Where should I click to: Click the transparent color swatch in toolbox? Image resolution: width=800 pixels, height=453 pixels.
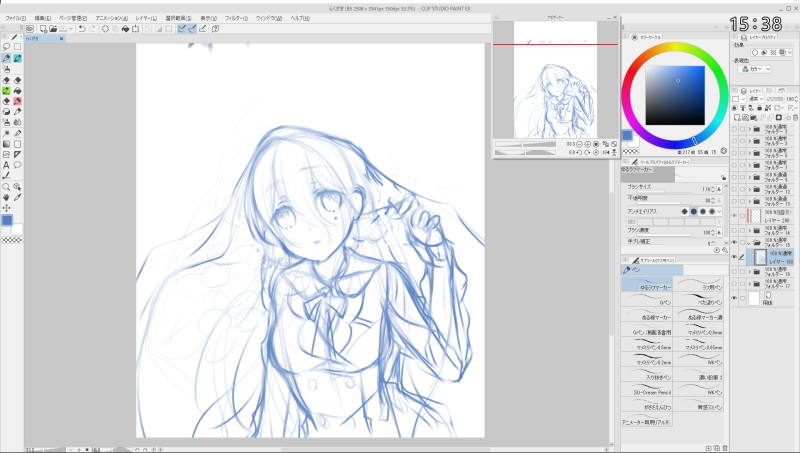[x=12, y=240]
